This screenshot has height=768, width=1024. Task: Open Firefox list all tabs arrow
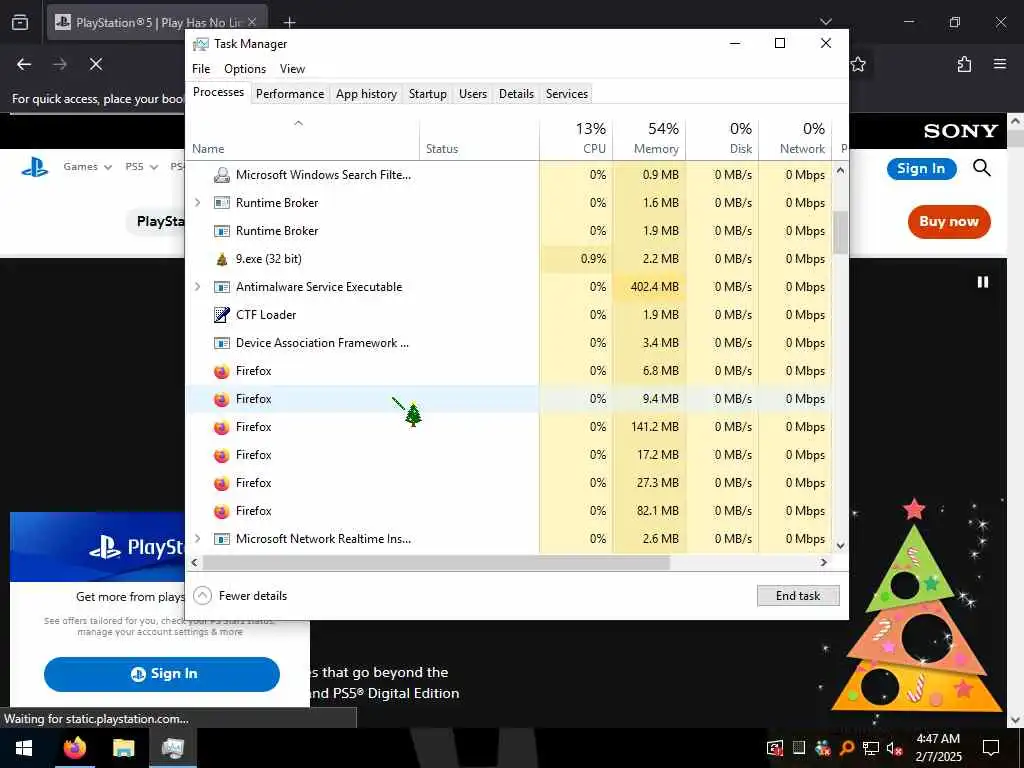pos(825,22)
